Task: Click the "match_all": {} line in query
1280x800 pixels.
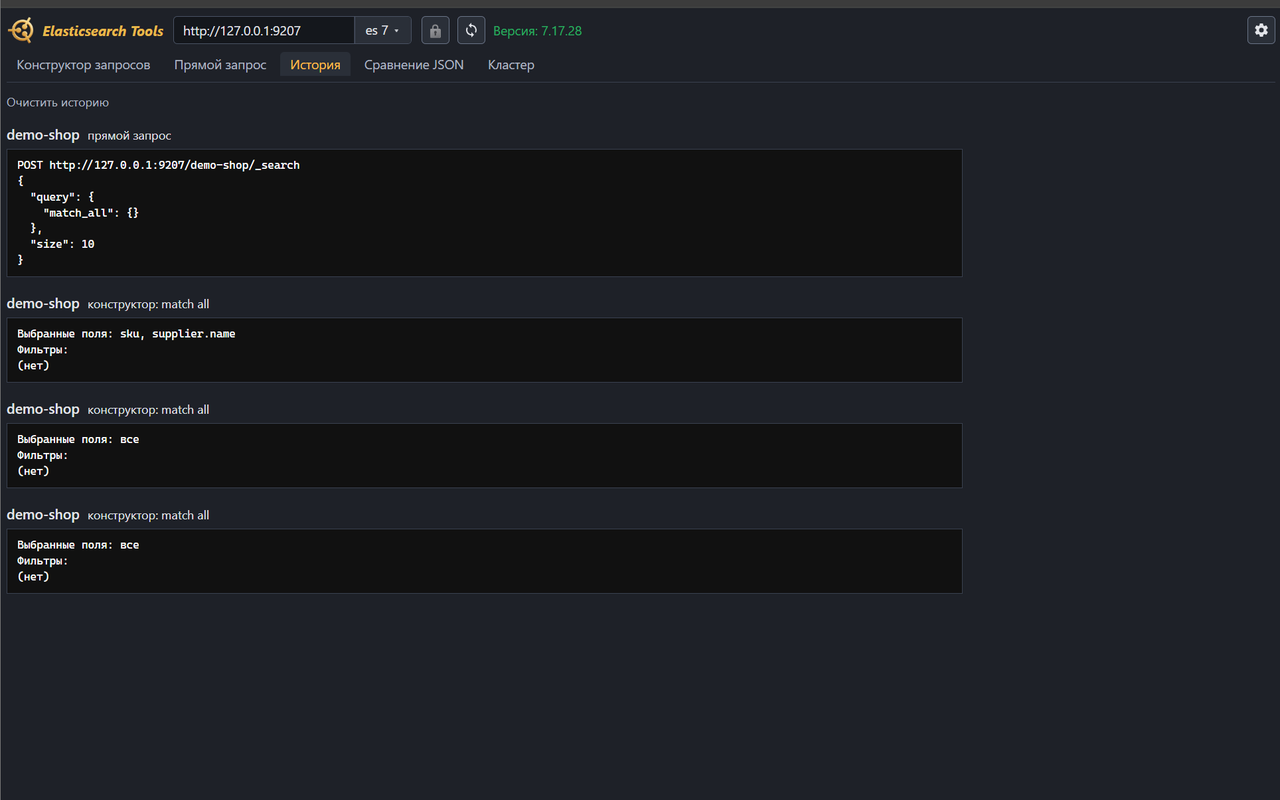Action: coord(91,213)
